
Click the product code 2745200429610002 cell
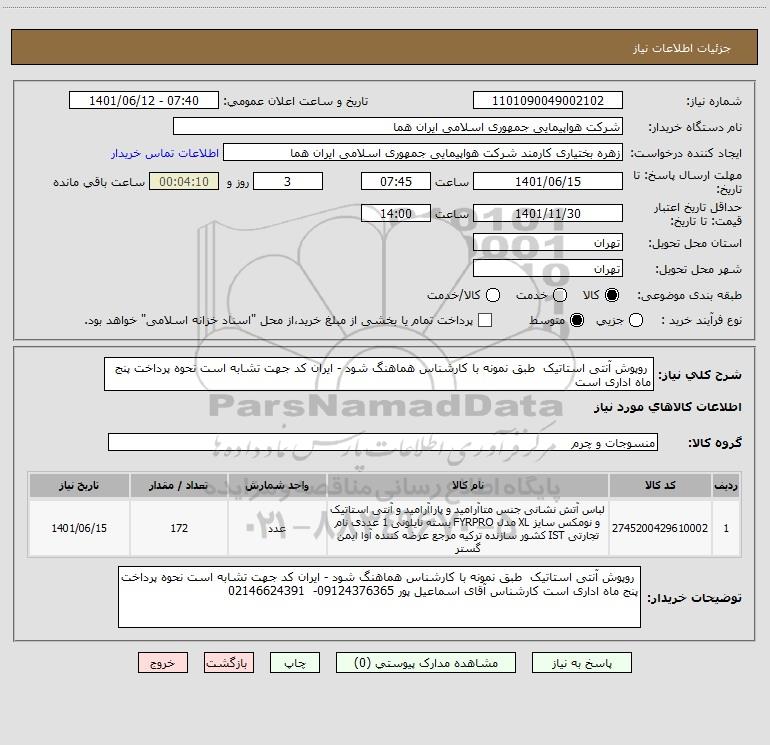coord(660,528)
